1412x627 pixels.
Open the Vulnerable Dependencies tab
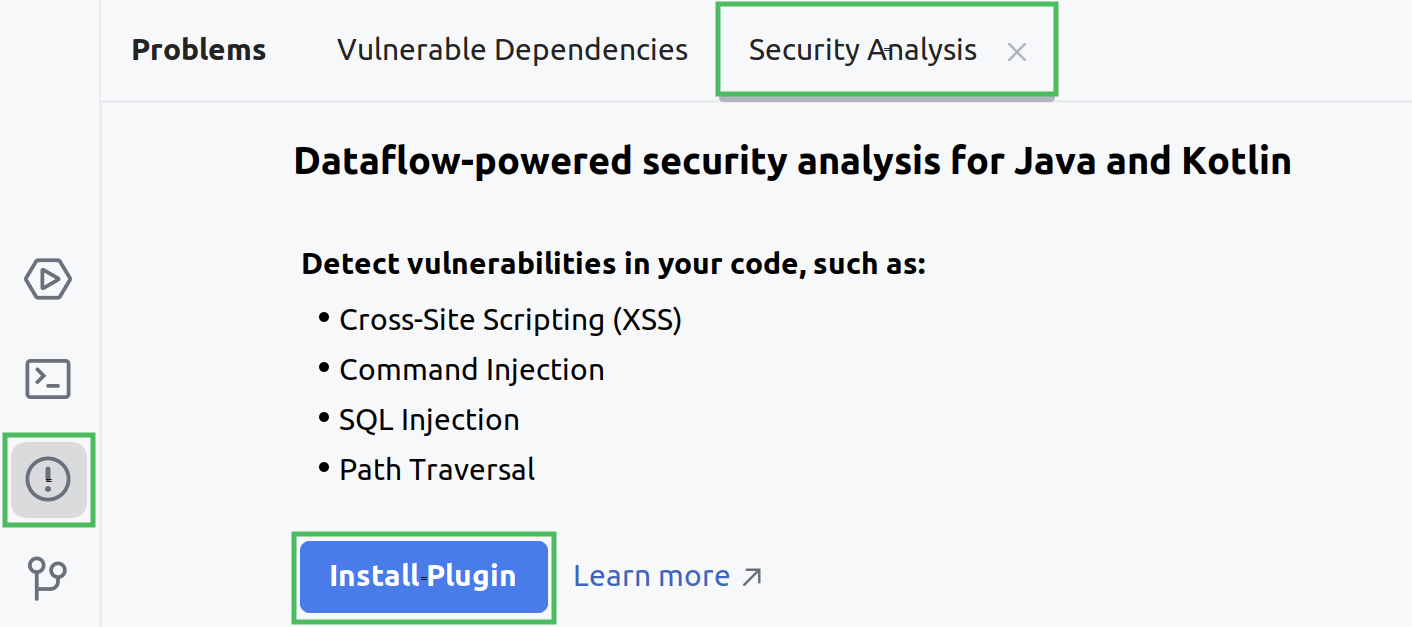[512, 49]
